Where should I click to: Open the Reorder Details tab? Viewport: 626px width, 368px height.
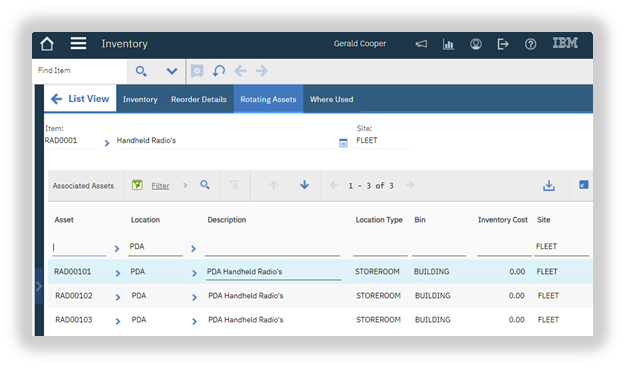pyautogui.click(x=199, y=99)
